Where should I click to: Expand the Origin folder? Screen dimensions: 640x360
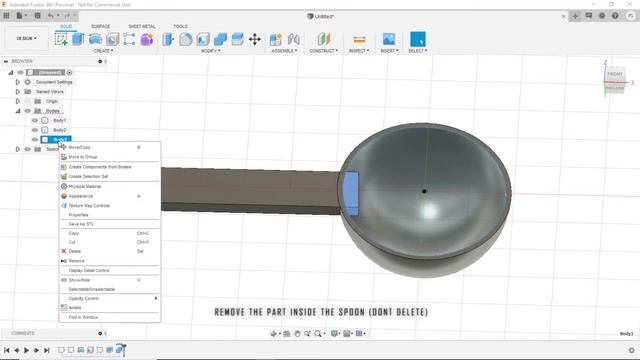point(18,101)
